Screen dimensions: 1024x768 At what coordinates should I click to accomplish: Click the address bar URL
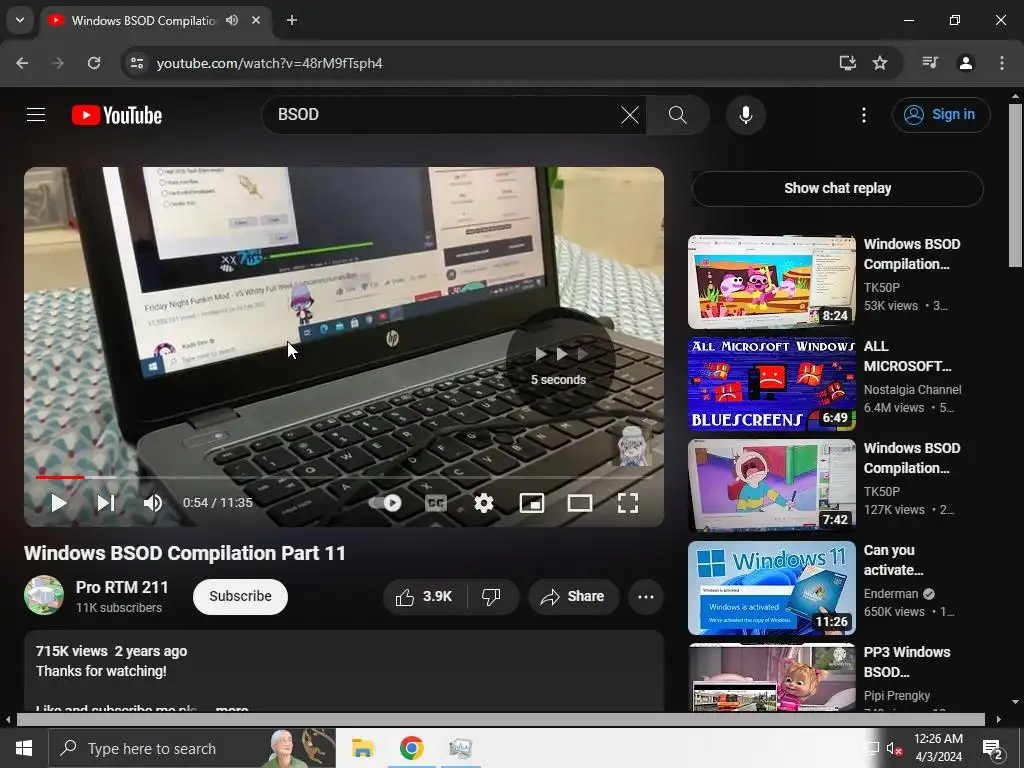point(270,63)
